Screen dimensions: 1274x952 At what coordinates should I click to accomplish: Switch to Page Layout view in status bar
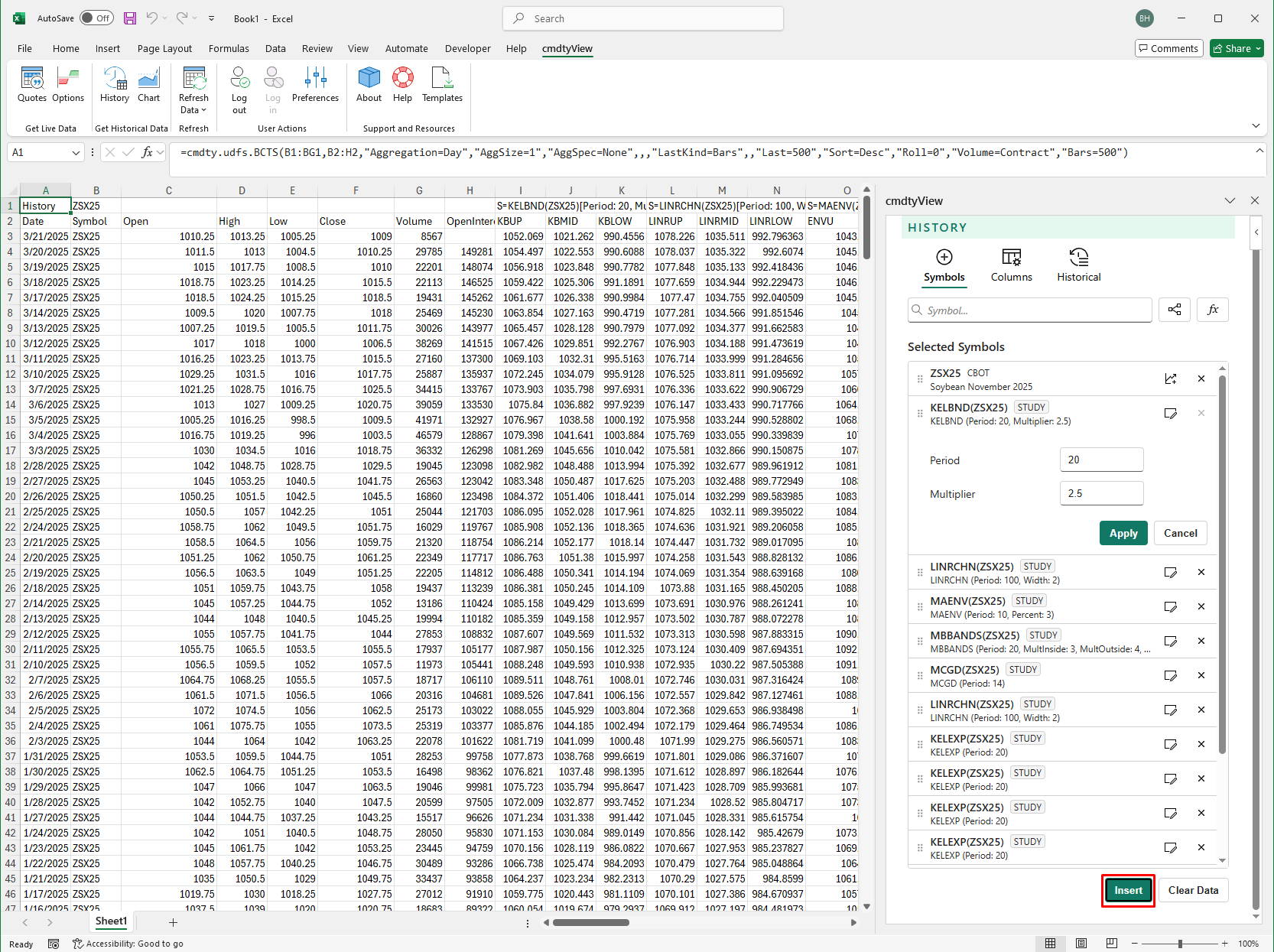(1081, 944)
